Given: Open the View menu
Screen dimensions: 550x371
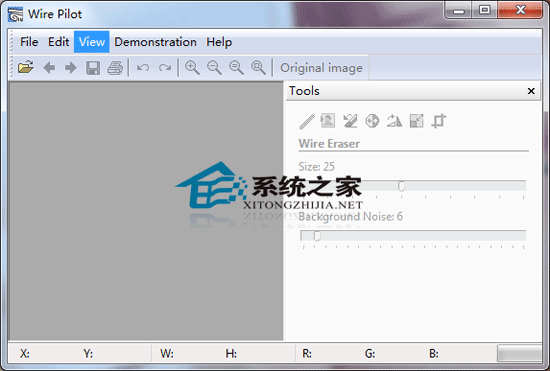Looking at the screenshot, I should click(92, 42).
